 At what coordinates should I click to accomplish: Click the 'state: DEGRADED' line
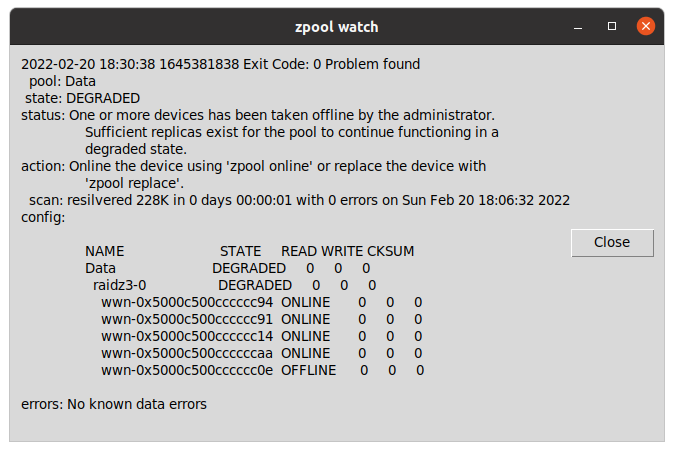(82, 98)
